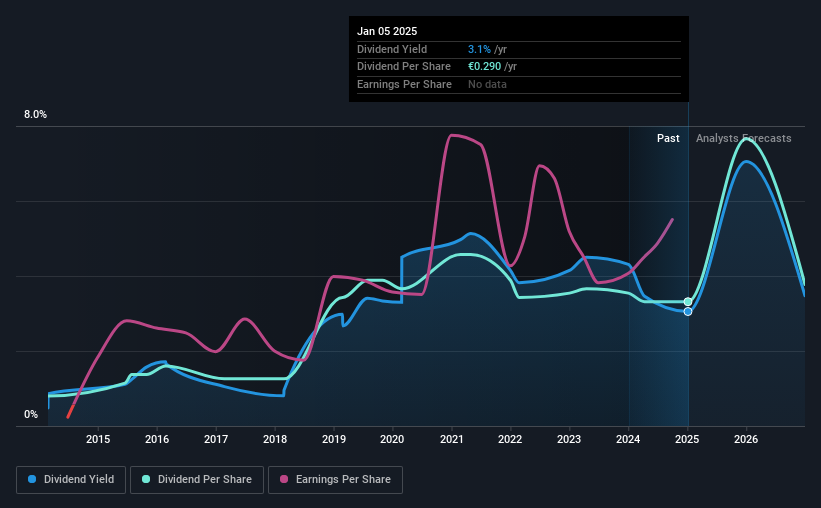The height and width of the screenshot is (508, 821).
Task: Click the €0.290 dividend per share value
Action: click(x=484, y=67)
